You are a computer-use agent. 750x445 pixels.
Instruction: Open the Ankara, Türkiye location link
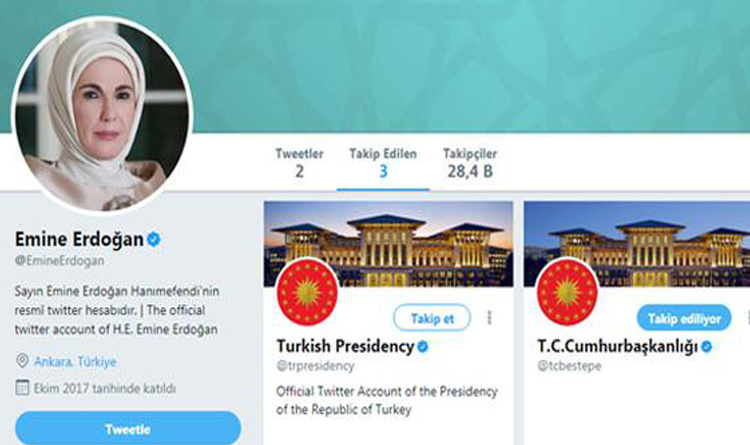[x=75, y=362]
